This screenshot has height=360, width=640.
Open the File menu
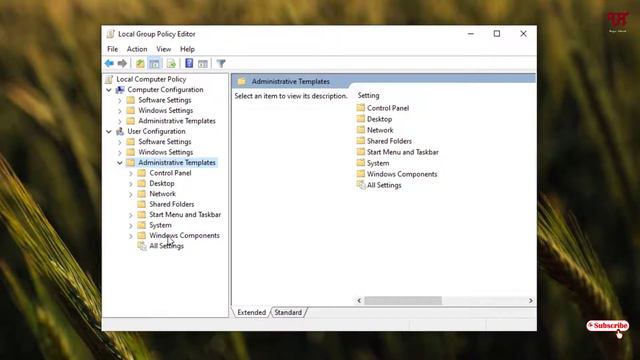click(x=112, y=49)
